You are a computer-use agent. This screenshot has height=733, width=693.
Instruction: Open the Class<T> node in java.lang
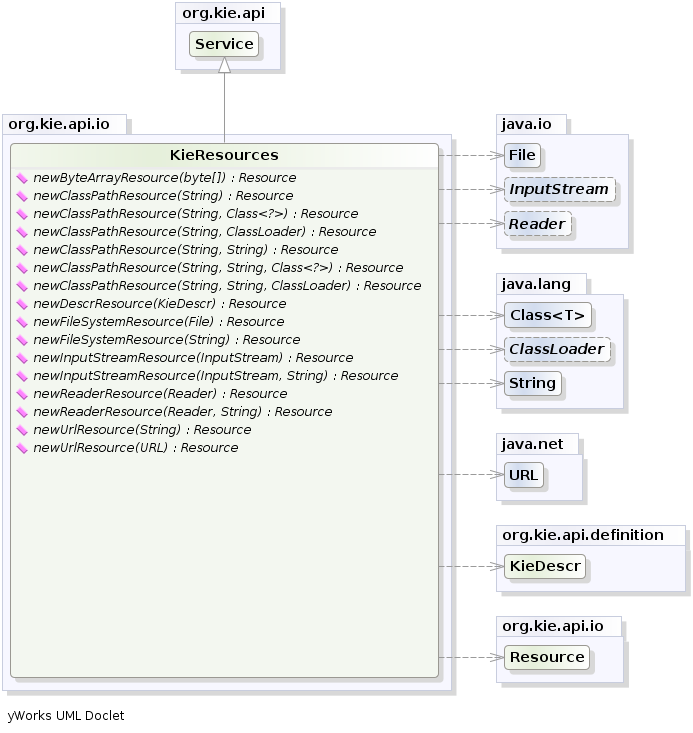click(547, 315)
